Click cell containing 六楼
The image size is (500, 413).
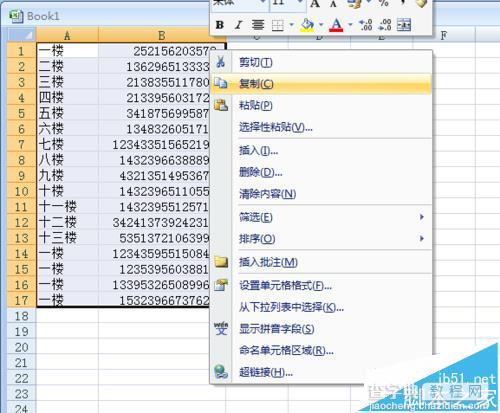click(x=67, y=129)
